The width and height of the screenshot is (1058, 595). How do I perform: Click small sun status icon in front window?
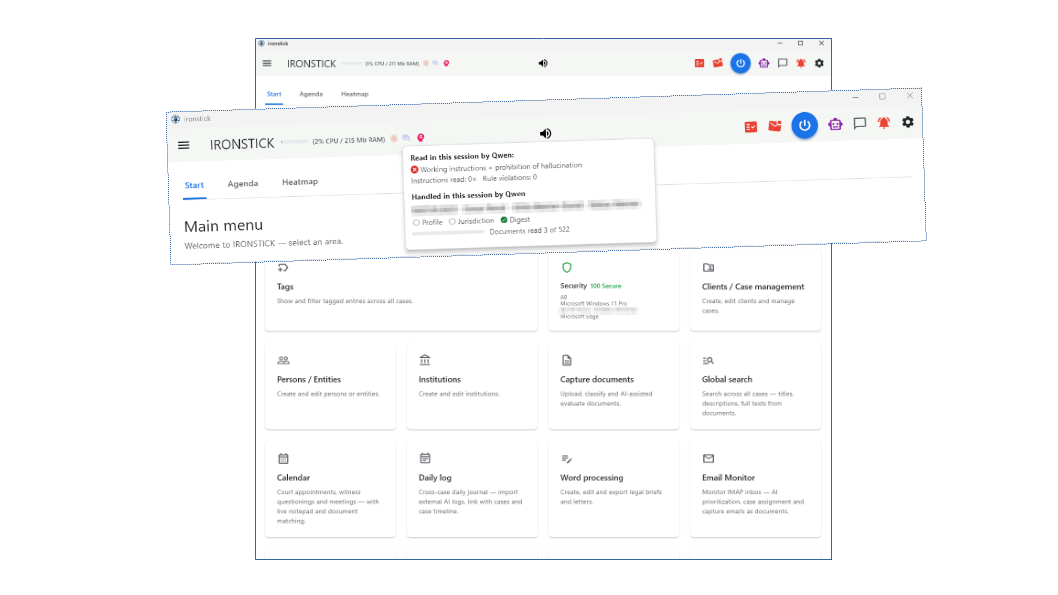coord(394,138)
